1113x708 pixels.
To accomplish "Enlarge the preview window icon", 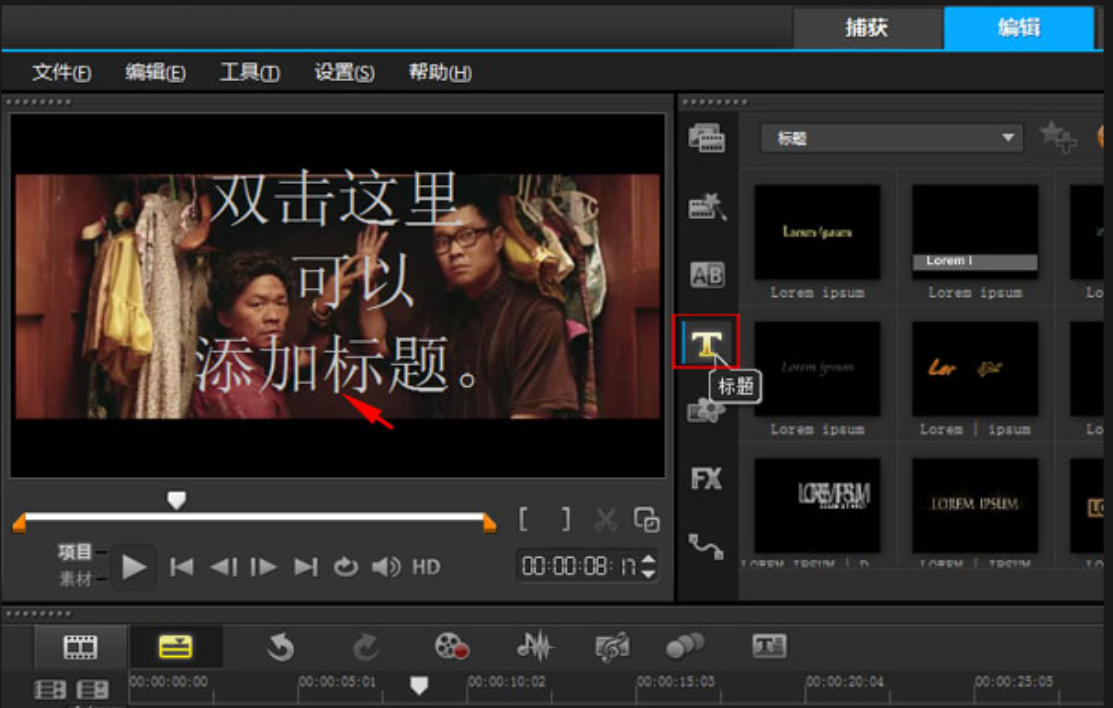I will point(646,520).
